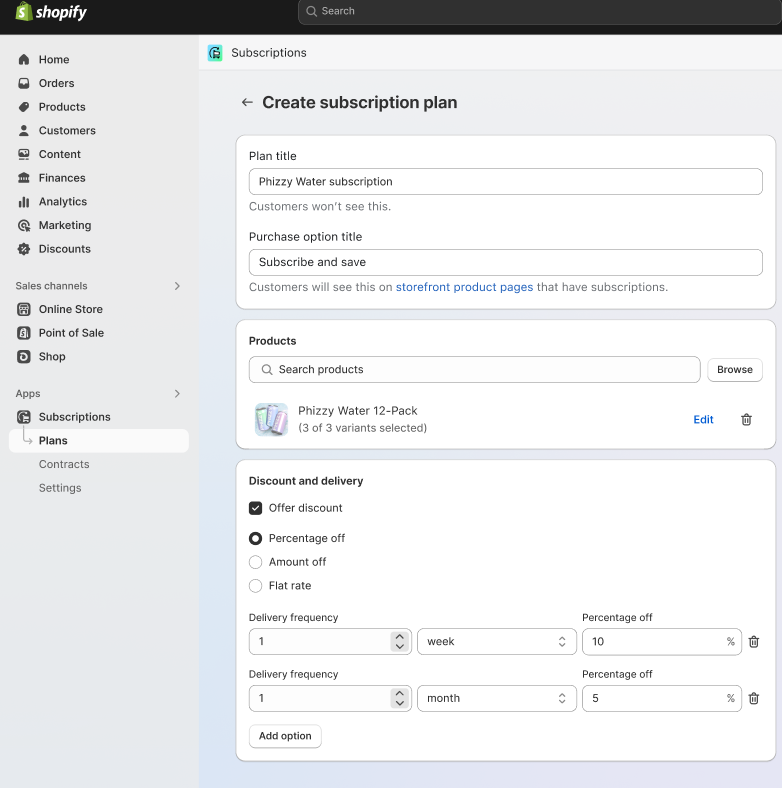Click the Marketing target icon
782x788 pixels.
[24, 225]
